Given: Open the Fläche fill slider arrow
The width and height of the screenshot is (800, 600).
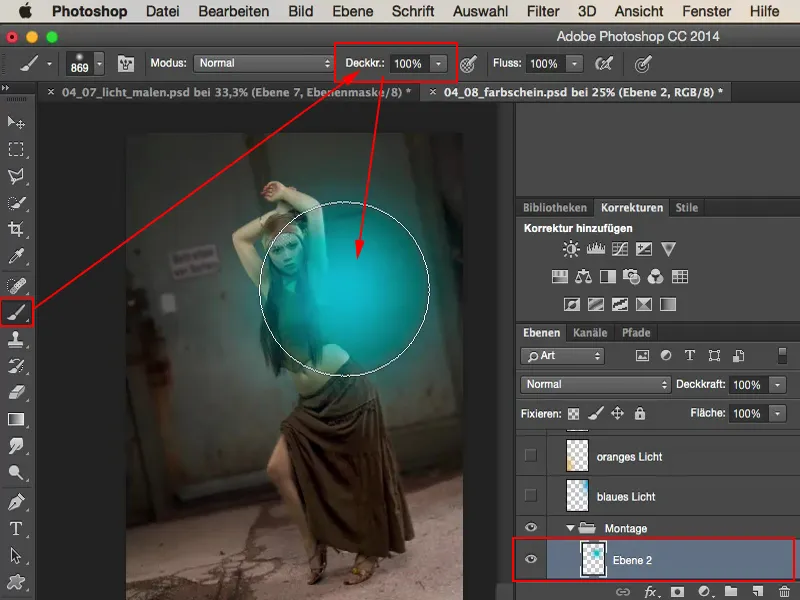Looking at the screenshot, I should [x=778, y=413].
